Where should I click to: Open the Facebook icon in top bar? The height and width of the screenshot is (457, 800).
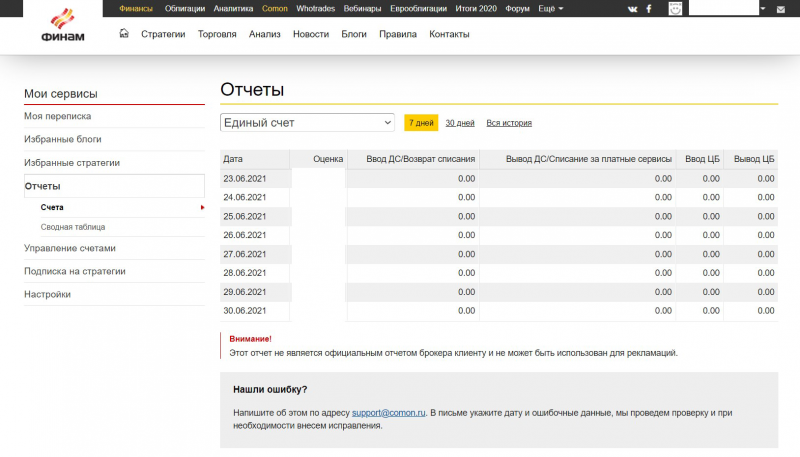(x=649, y=8)
